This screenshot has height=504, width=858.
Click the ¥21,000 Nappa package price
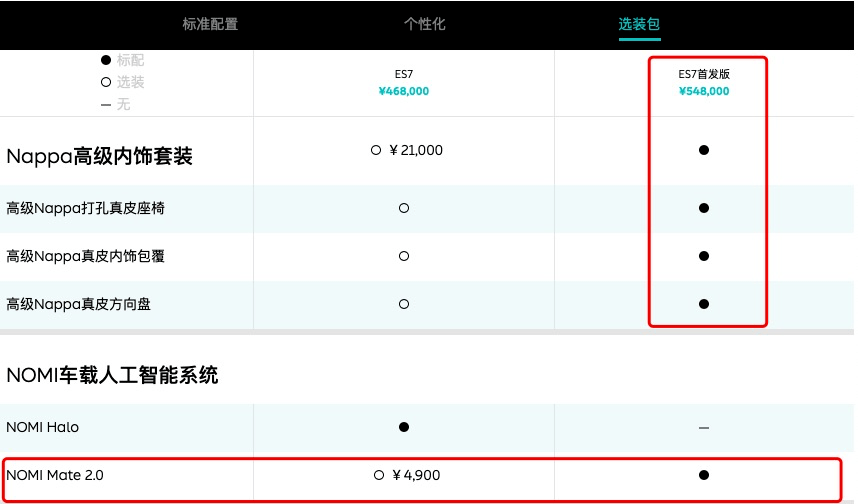(416, 150)
